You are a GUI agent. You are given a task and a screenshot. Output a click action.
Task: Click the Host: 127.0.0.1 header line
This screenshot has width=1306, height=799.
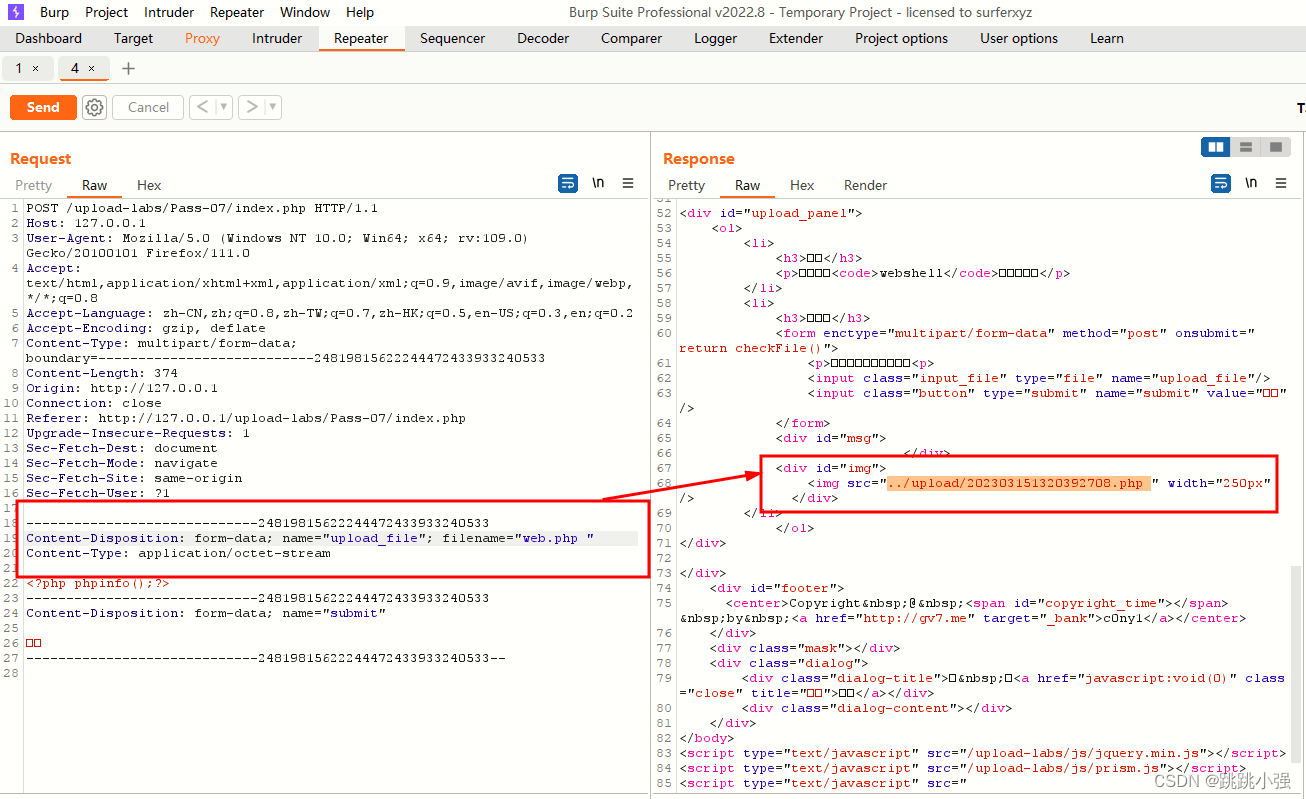tap(86, 223)
